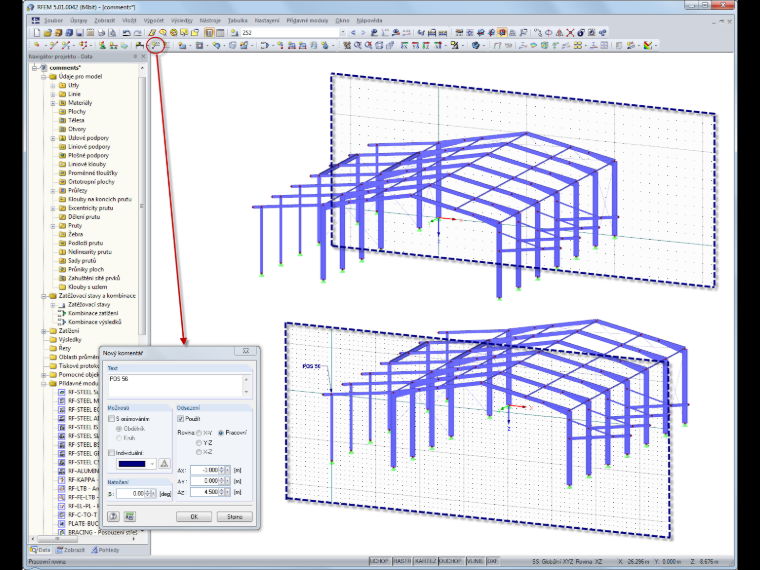Open the Soubor menu
760x570 pixels.
tap(53, 20)
